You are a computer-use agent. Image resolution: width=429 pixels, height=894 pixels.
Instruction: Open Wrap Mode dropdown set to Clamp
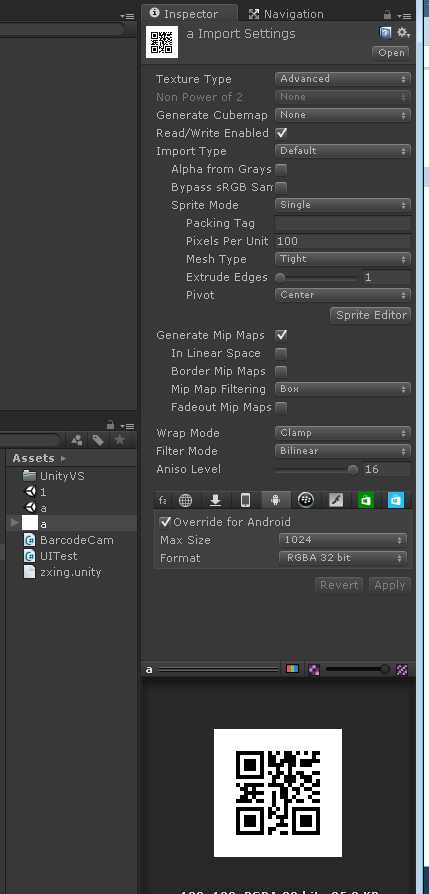pos(343,433)
